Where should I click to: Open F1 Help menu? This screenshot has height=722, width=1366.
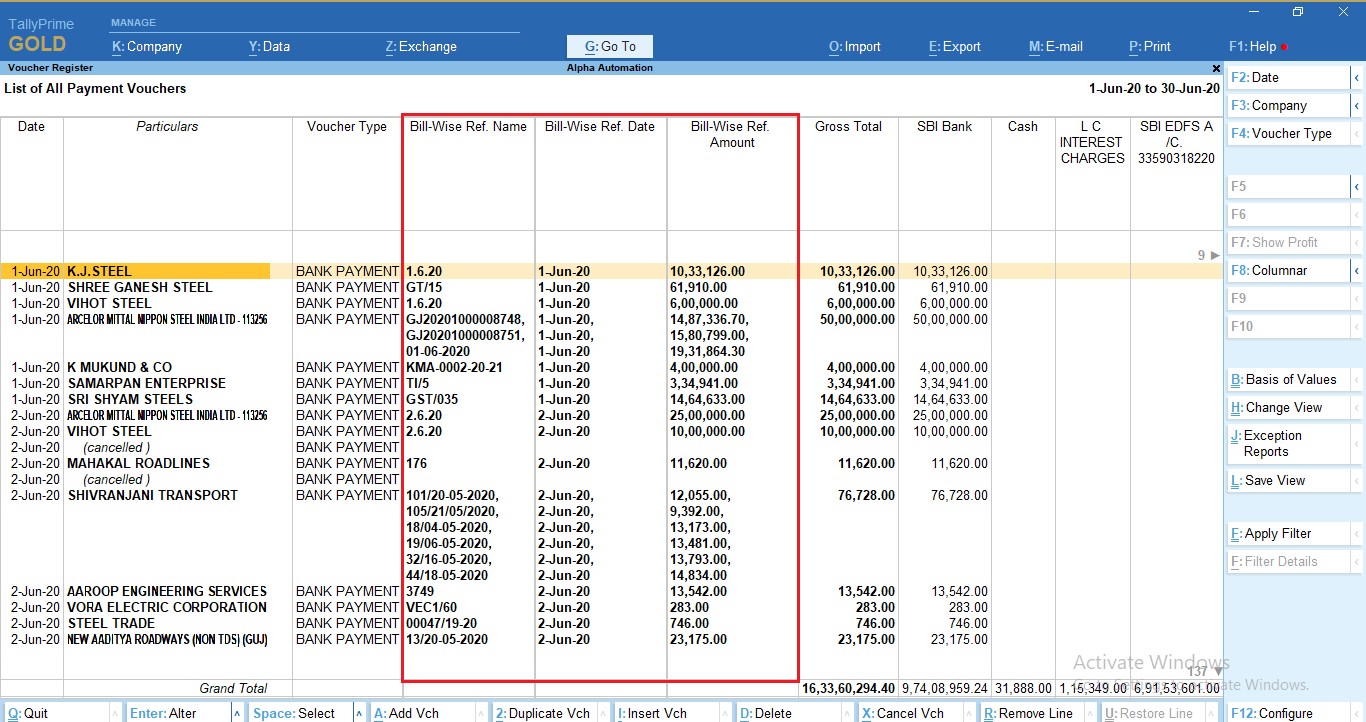coord(1252,46)
